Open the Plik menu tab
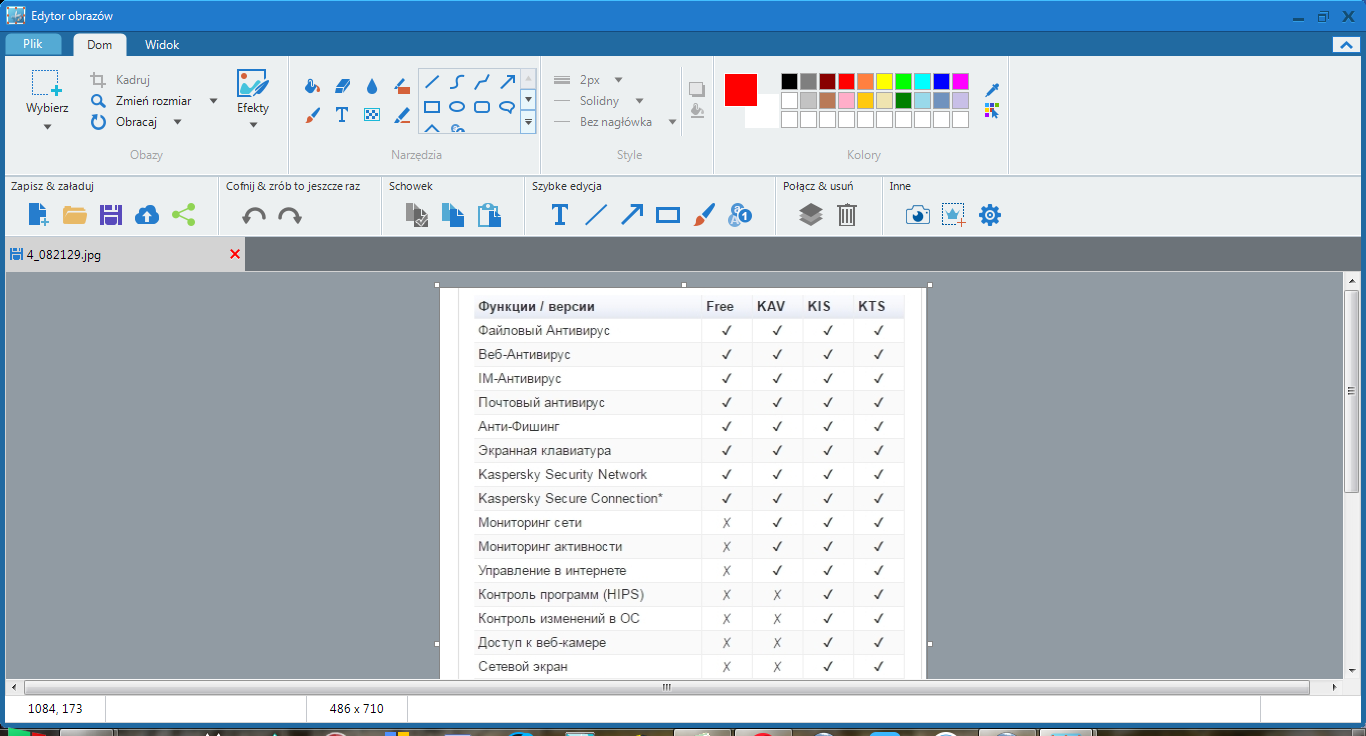This screenshot has height=736, width=1366. click(33, 44)
